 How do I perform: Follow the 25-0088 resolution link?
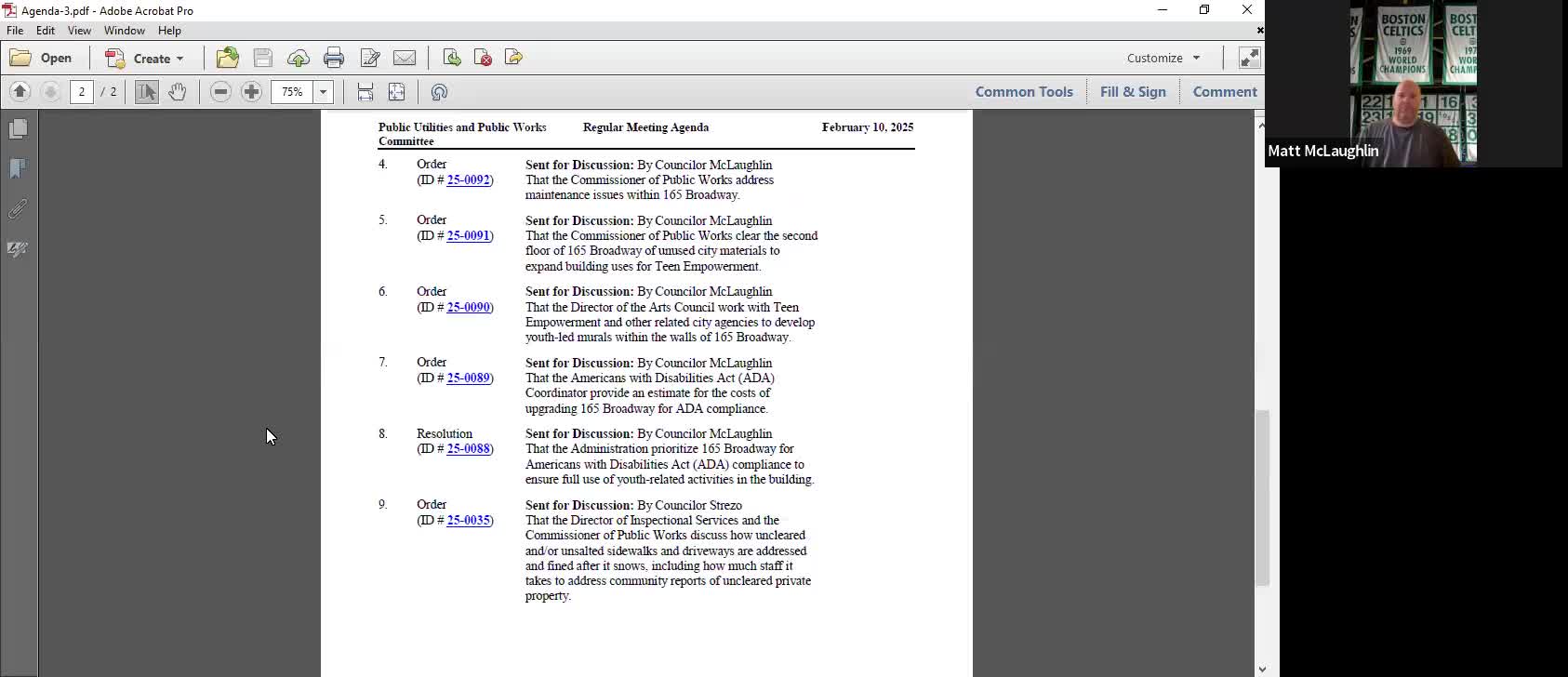pos(468,448)
